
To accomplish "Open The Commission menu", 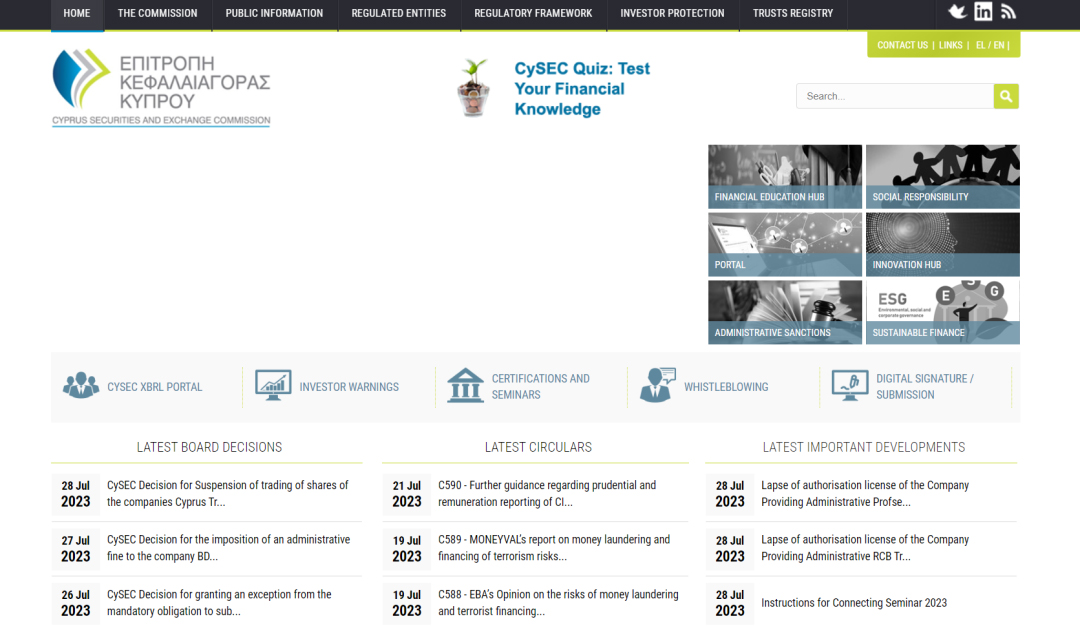I will [x=158, y=13].
